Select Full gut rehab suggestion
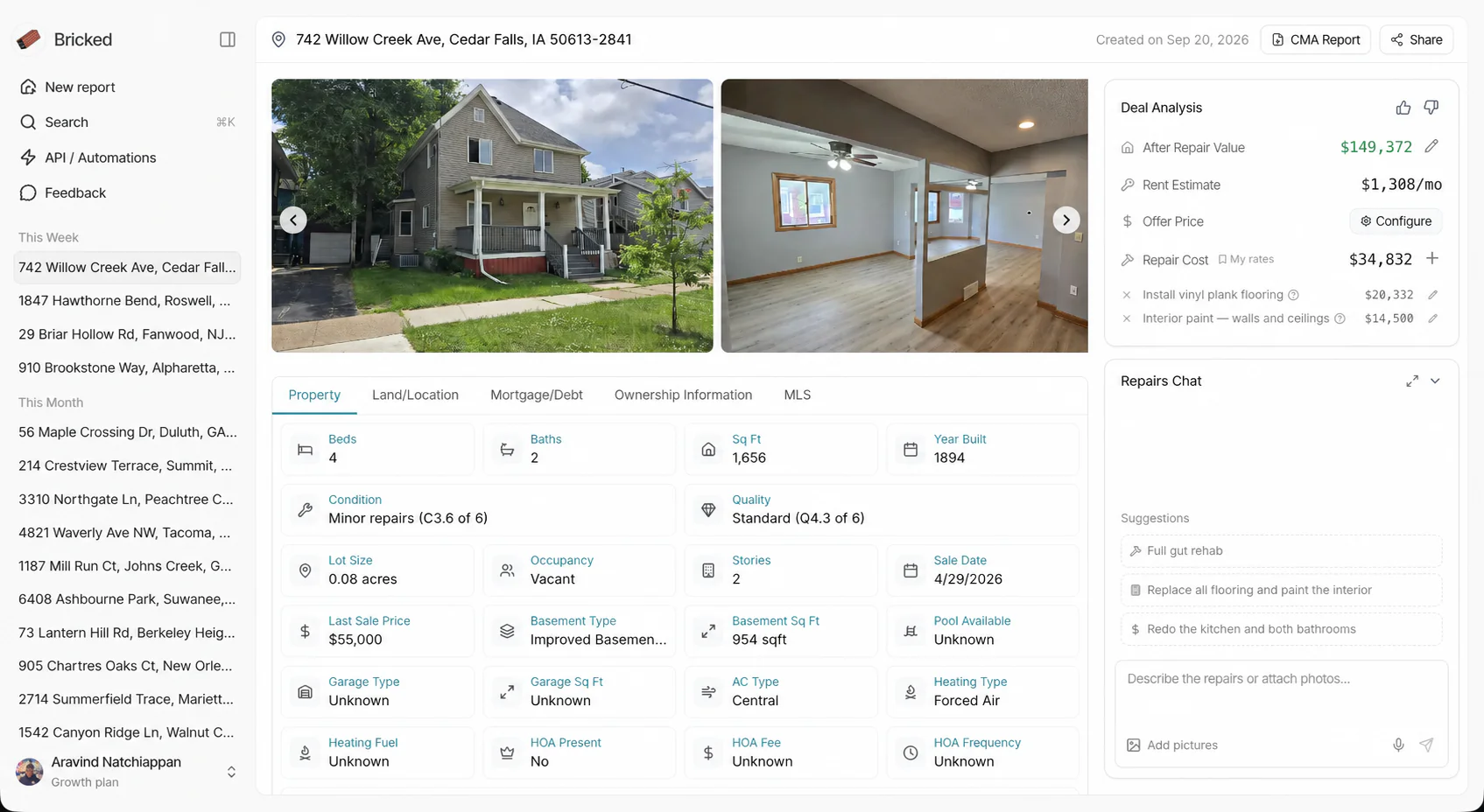 pos(1281,550)
